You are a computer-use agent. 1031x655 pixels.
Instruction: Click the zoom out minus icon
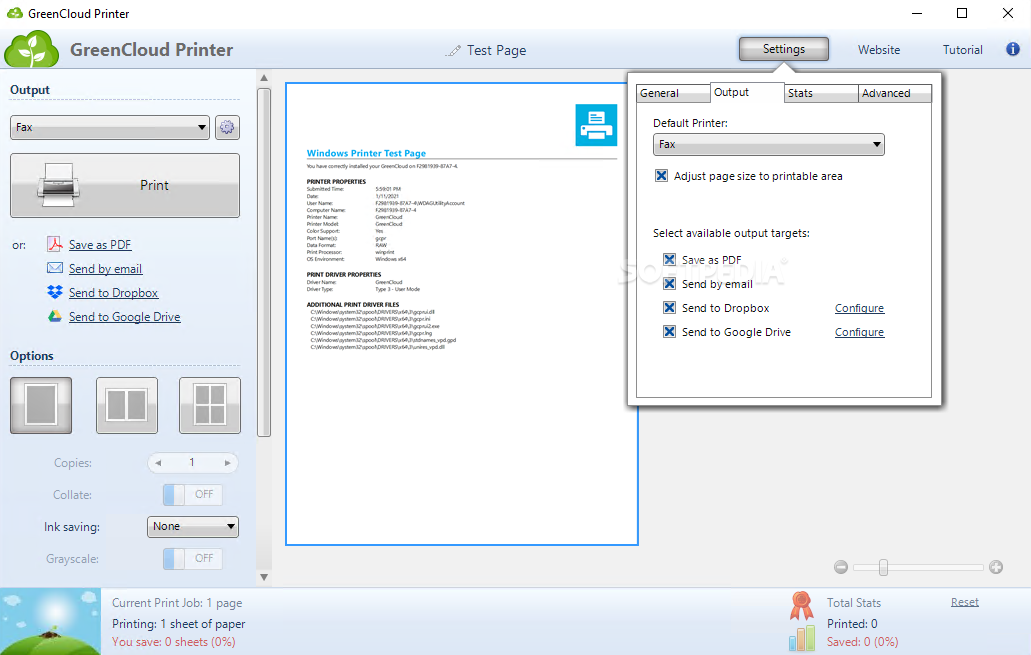[840, 567]
